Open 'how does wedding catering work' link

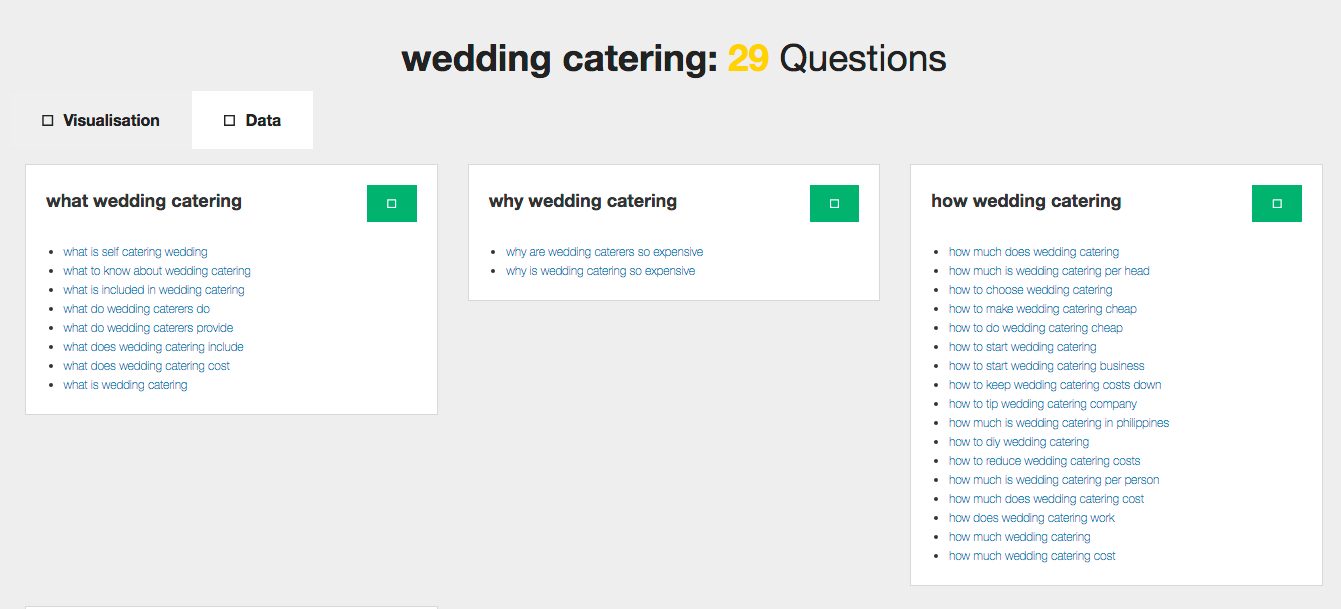(x=1032, y=518)
